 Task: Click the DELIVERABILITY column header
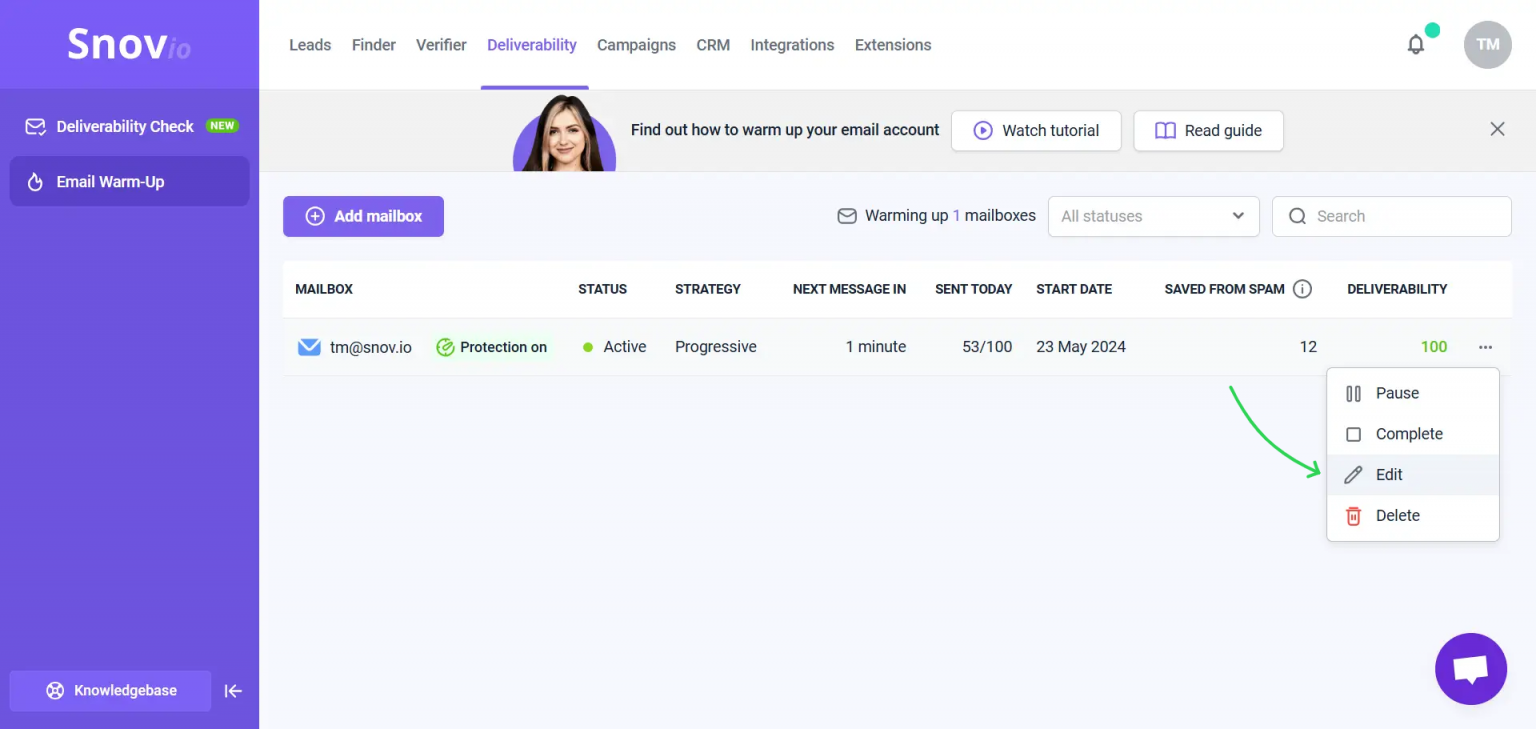click(1397, 289)
